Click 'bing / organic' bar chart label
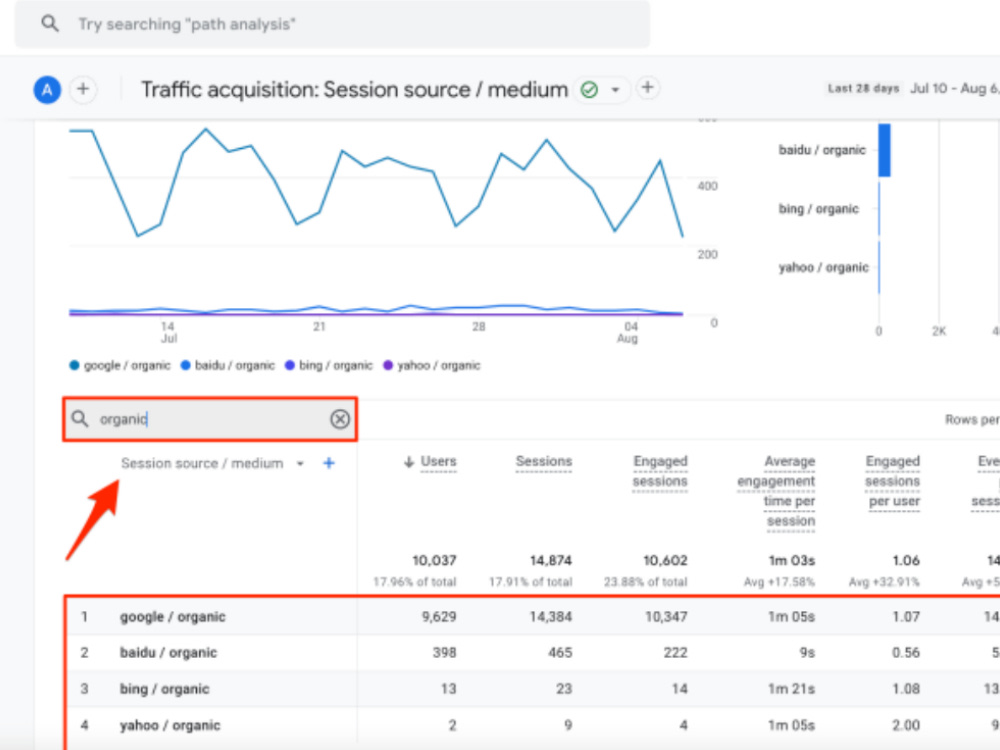The image size is (1000, 750). point(818,209)
